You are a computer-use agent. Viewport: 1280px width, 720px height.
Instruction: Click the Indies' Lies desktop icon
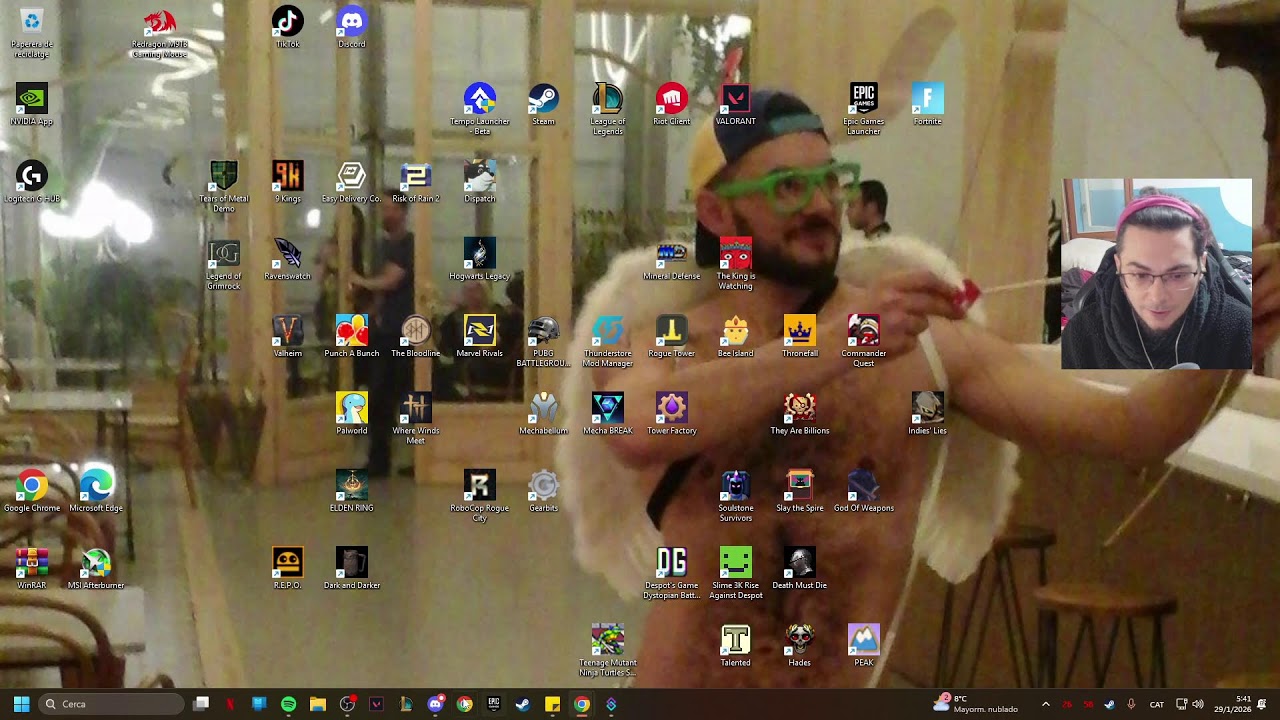click(928, 413)
